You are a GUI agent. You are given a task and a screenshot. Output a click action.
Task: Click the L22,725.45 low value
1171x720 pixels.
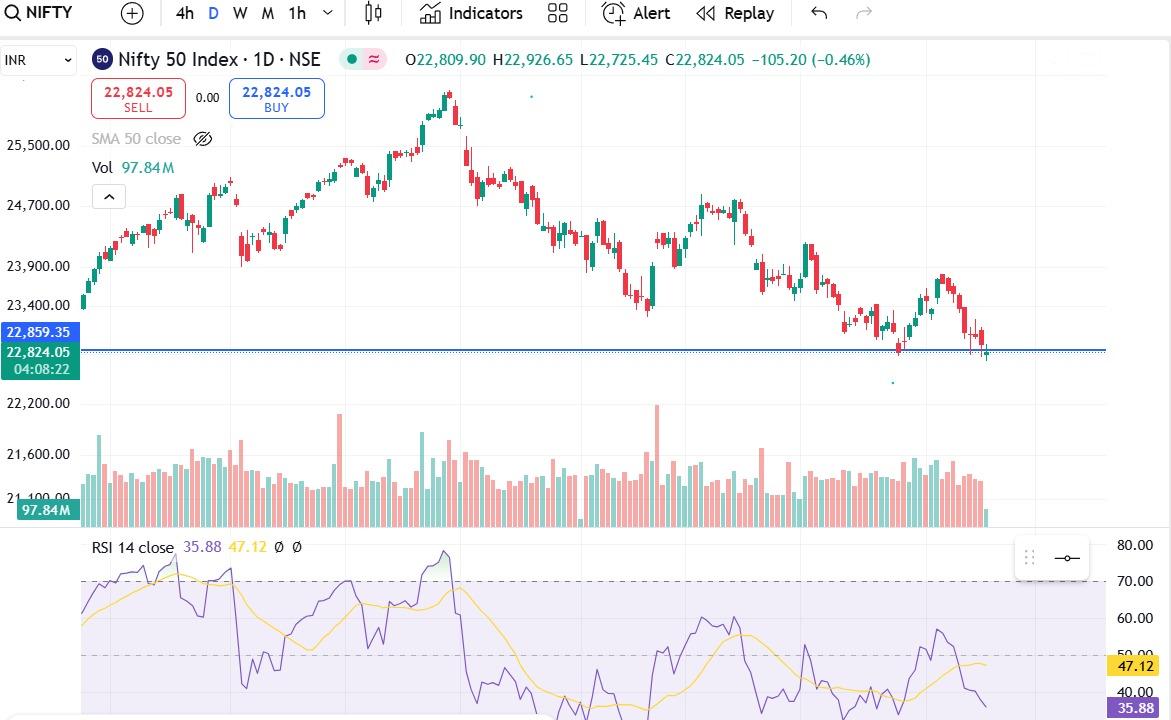[x=619, y=60]
